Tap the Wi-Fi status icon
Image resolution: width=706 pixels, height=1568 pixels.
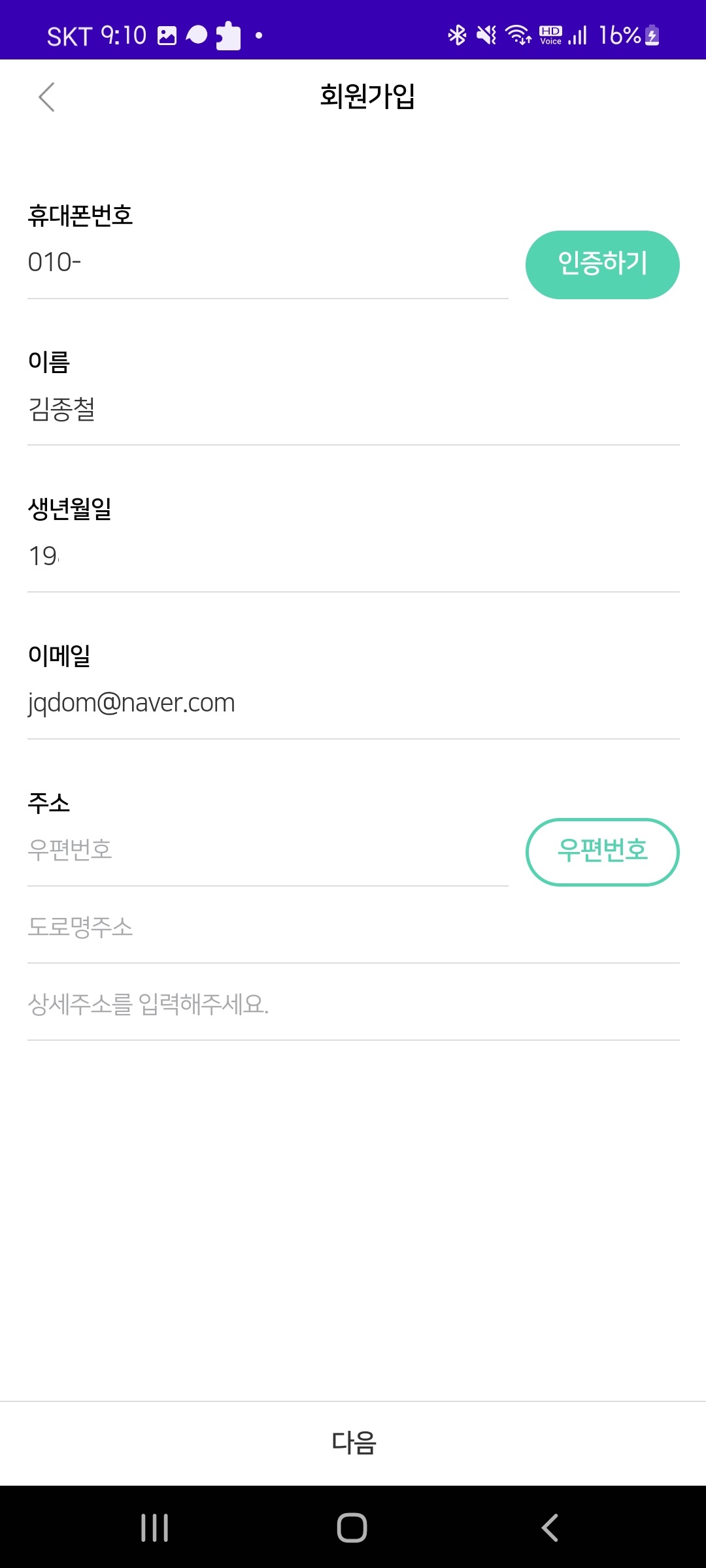click(518, 35)
